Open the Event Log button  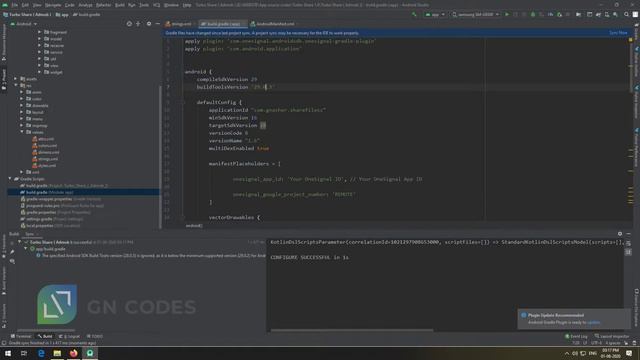pyautogui.click(x=576, y=336)
